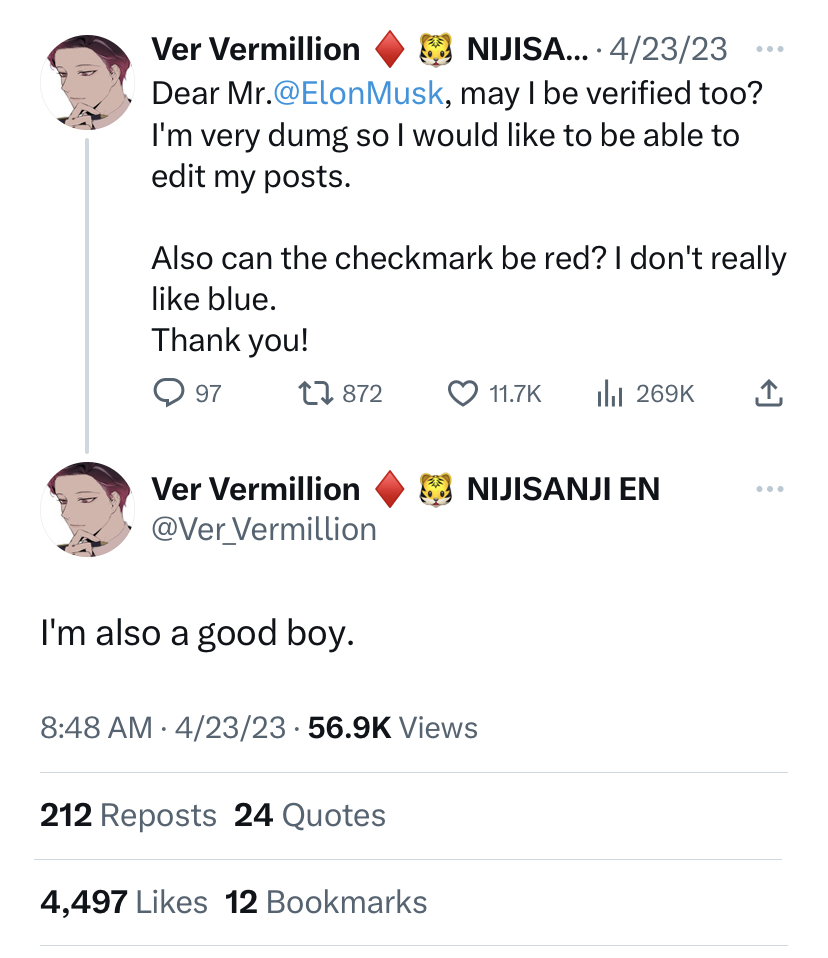The height and width of the screenshot is (958, 828).
Task: Click the tiger emoji in reply header
Action: click(x=435, y=489)
